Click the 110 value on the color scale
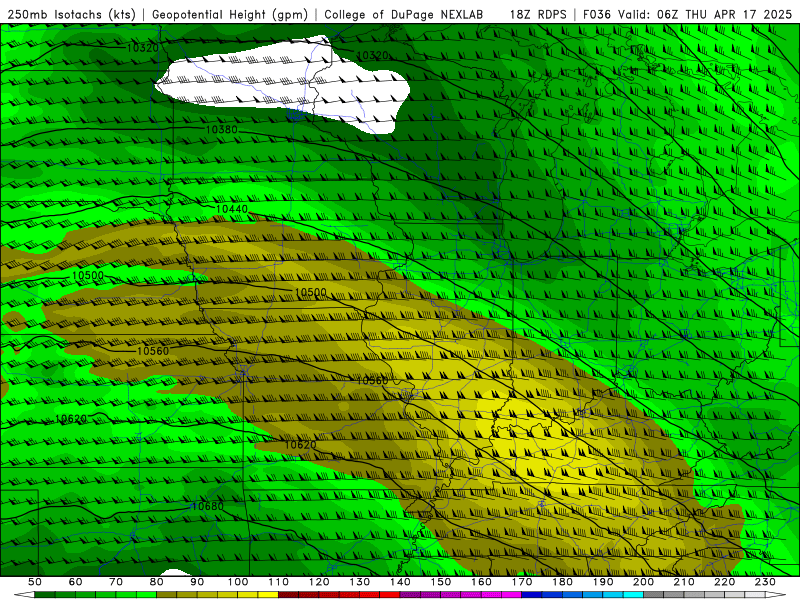This screenshot has width=800, height=600. tap(279, 582)
